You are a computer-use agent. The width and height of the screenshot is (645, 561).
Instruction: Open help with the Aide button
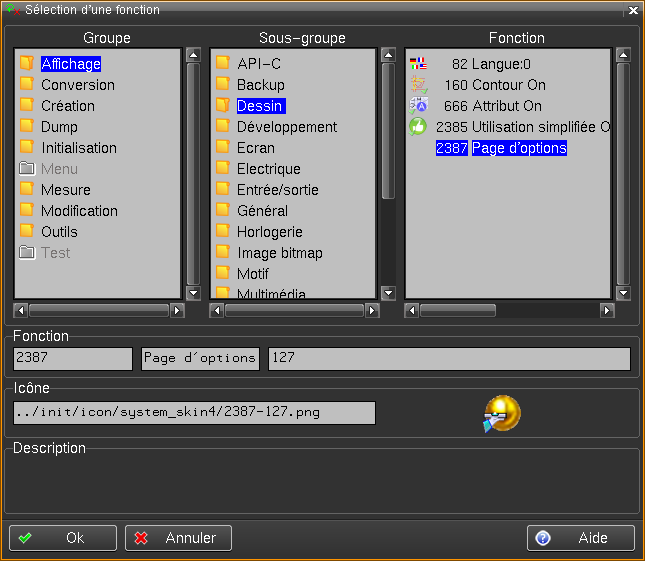pyautogui.click(x=581, y=538)
